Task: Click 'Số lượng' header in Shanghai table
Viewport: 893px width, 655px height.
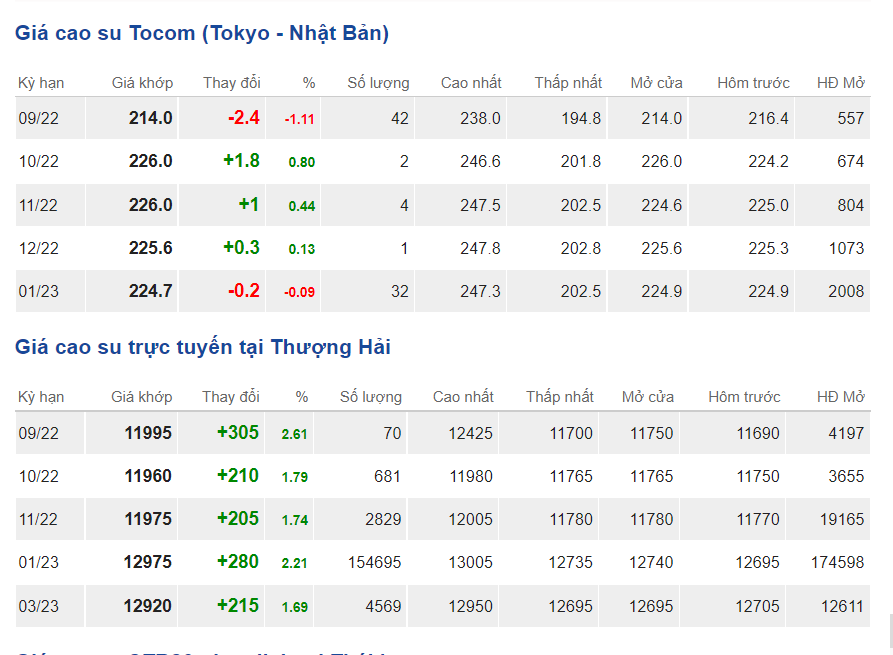Action: click(x=371, y=397)
